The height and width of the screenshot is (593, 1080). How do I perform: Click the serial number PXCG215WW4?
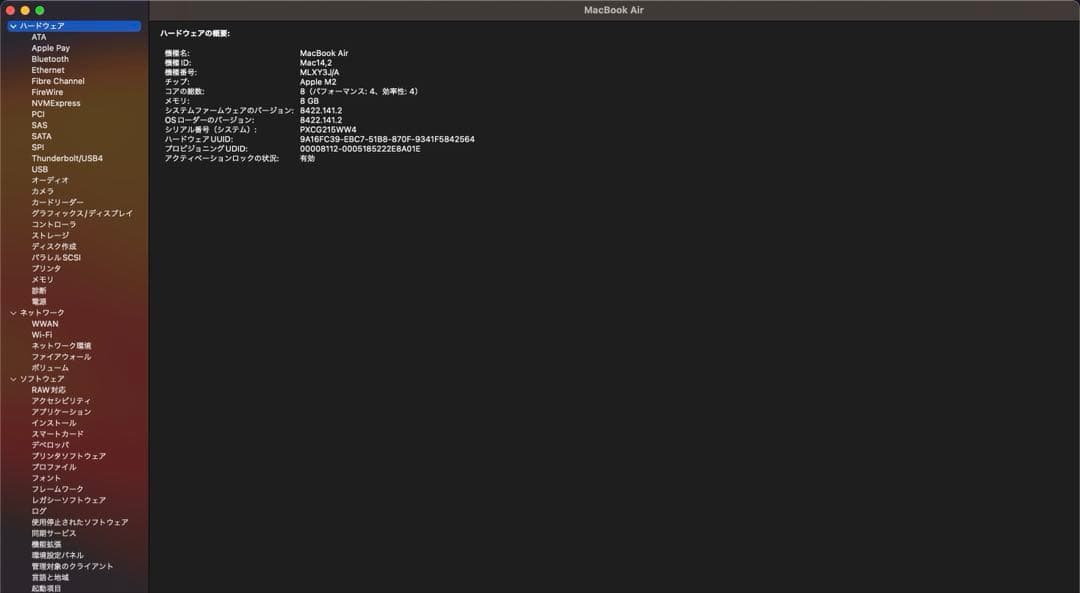pyautogui.click(x=328, y=129)
